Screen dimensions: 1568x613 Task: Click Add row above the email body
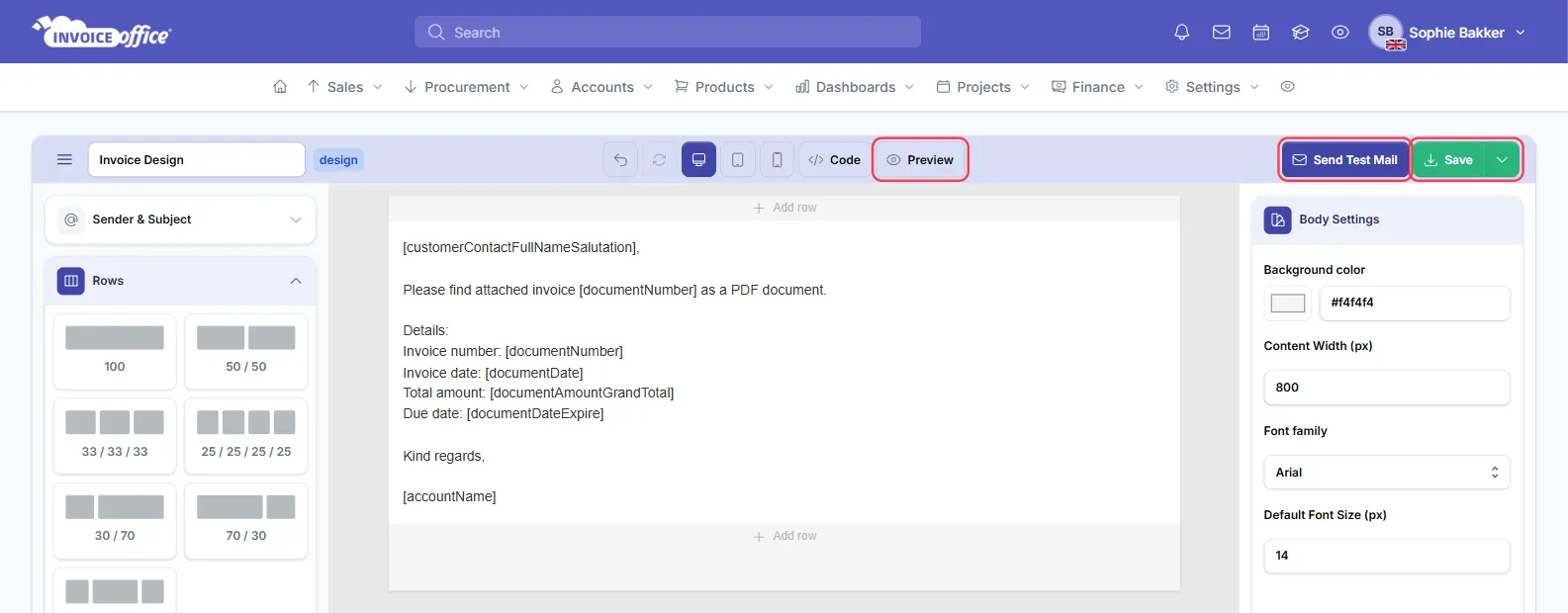point(784,208)
